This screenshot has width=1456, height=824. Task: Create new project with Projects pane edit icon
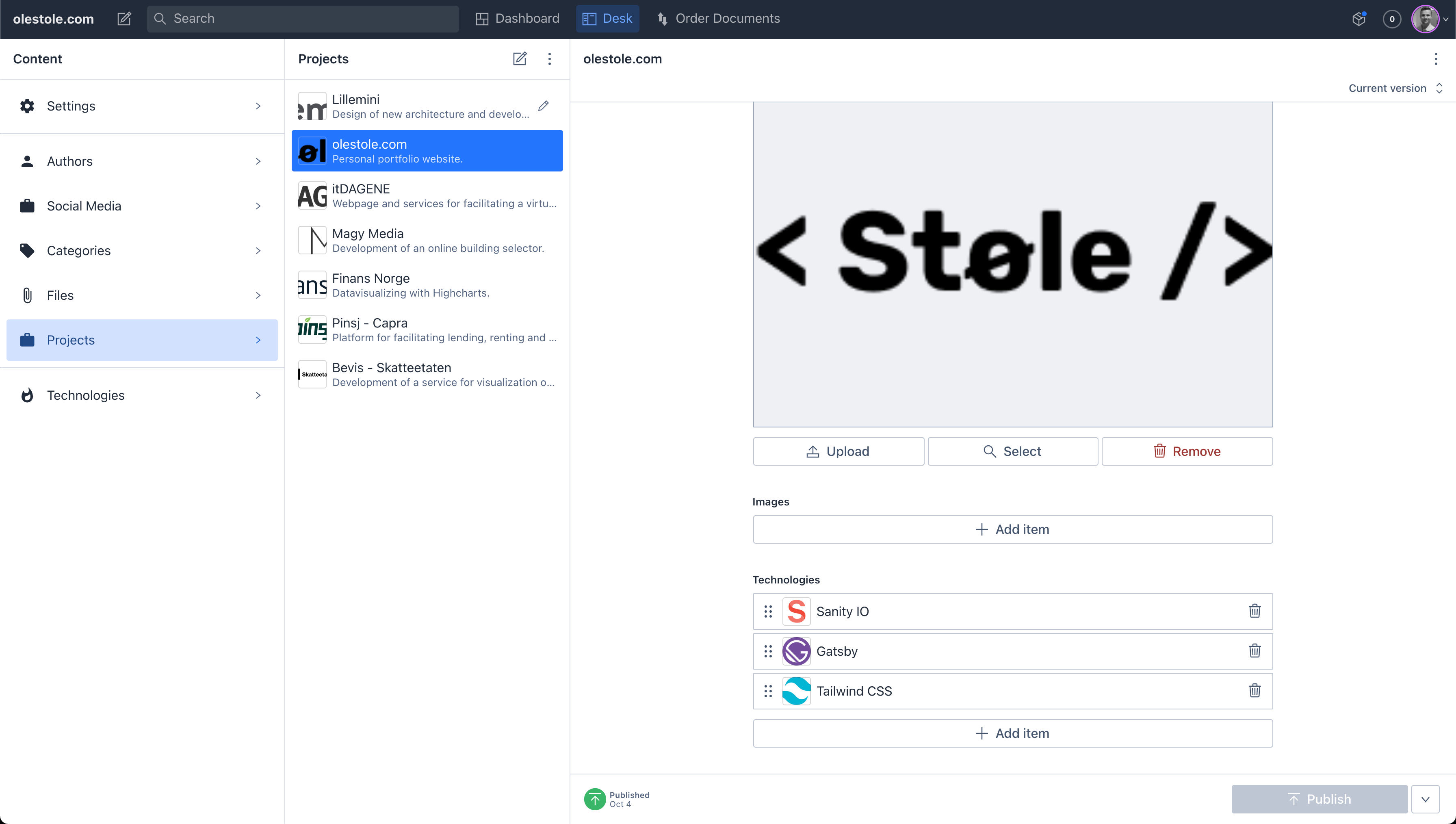[x=519, y=59]
